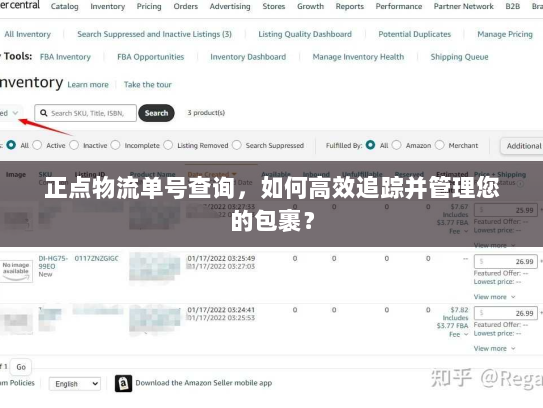Select the Inactive status radio button
The image size is (543, 408).
click(74, 145)
